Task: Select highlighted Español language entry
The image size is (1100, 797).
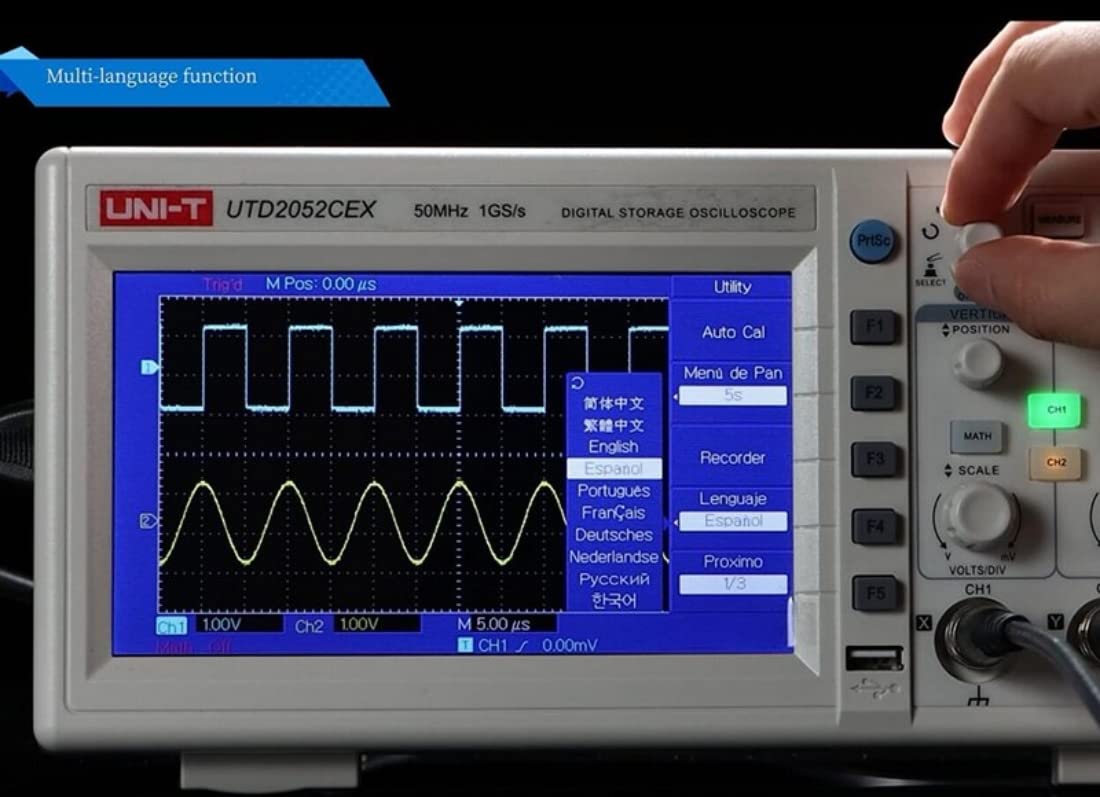Action: 614,469
